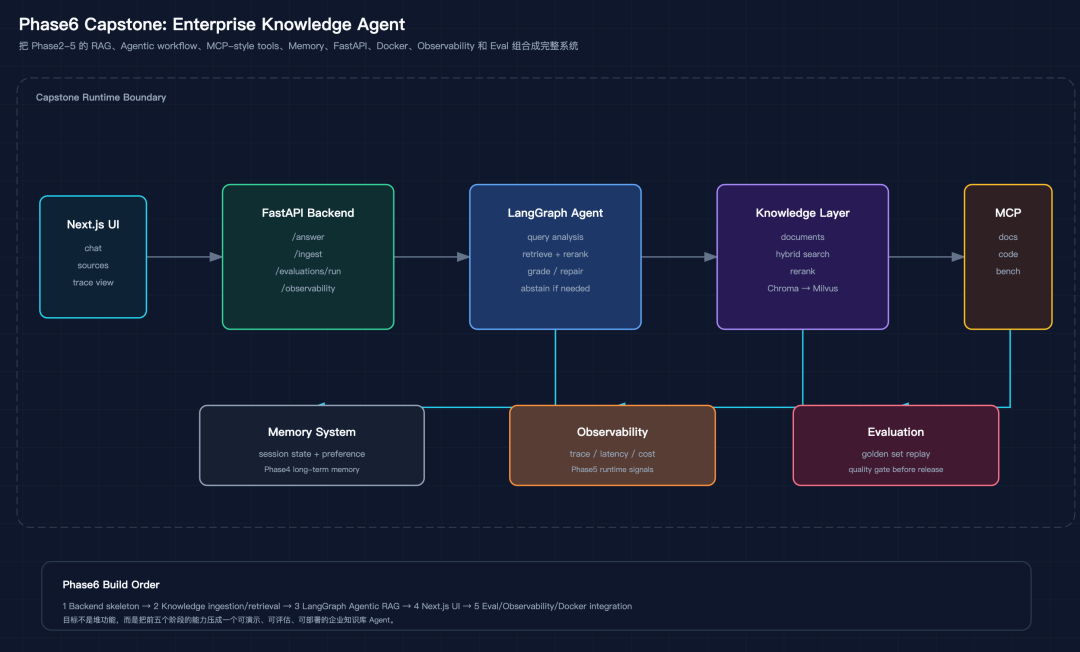Click the Observability node
This screenshot has width=1080, height=652.
[612, 445]
